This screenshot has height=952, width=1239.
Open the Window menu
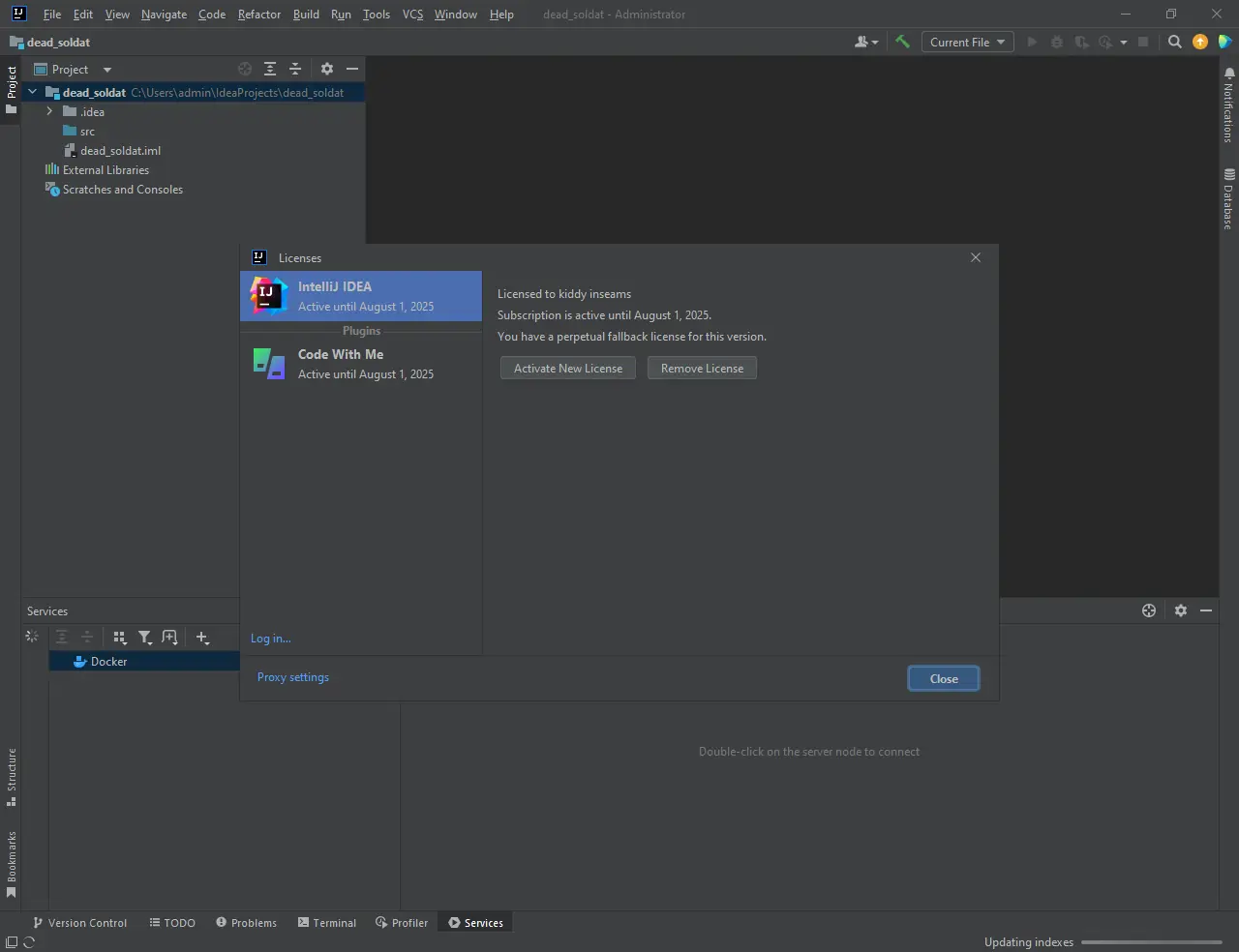point(455,15)
